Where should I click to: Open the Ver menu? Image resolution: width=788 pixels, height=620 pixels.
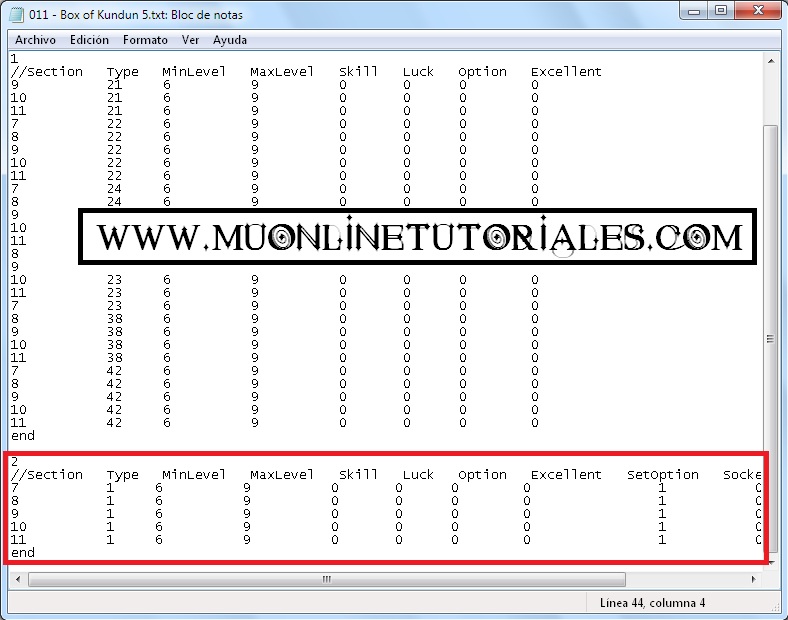(190, 40)
